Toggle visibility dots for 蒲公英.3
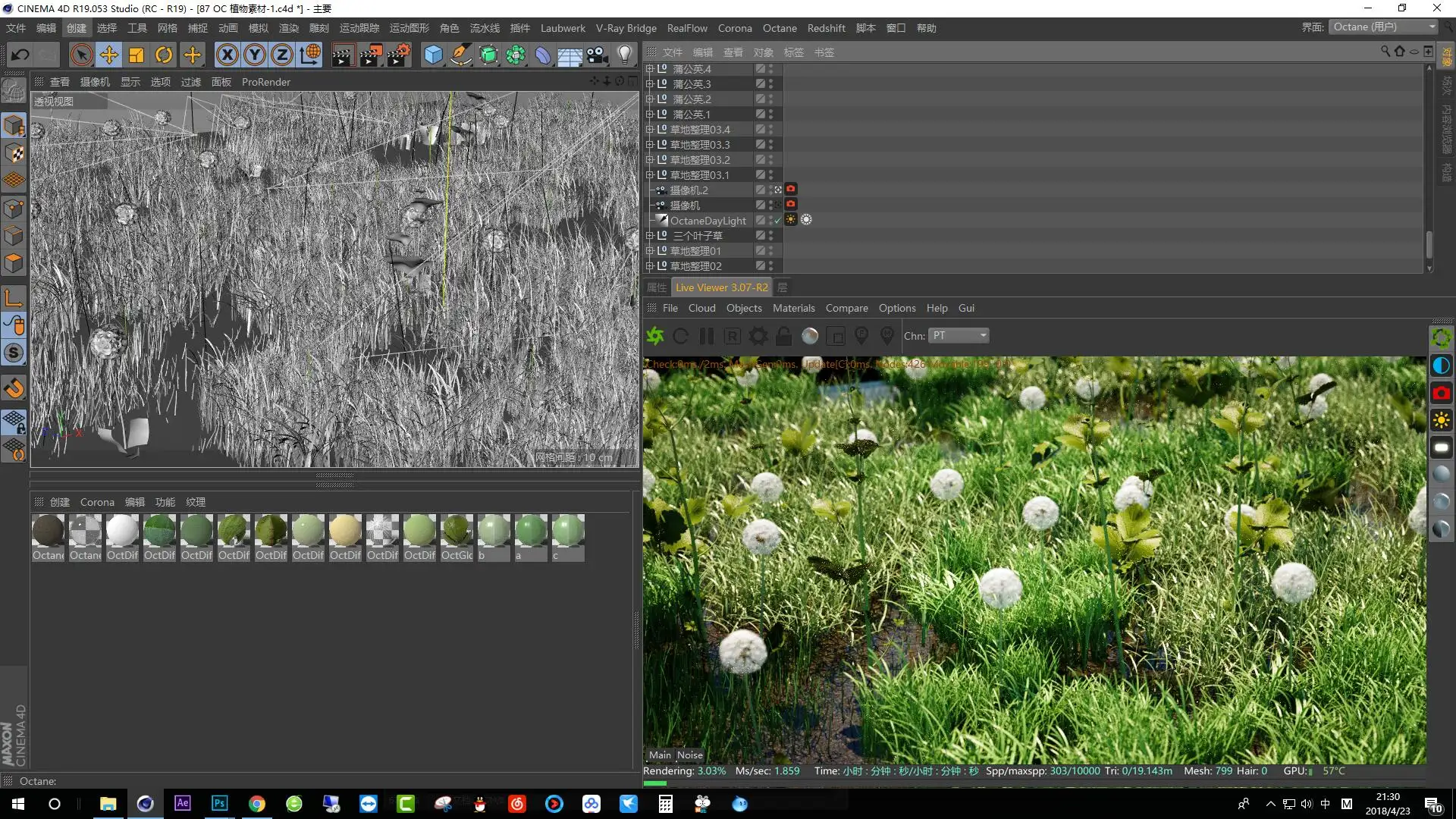The image size is (1456, 819). 771,84
